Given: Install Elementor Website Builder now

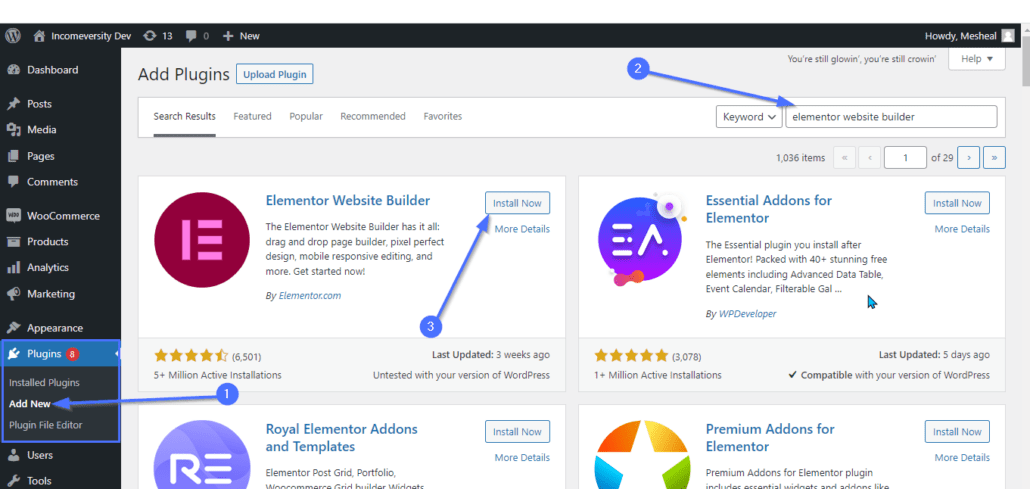Looking at the screenshot, I should click(518, 203).
